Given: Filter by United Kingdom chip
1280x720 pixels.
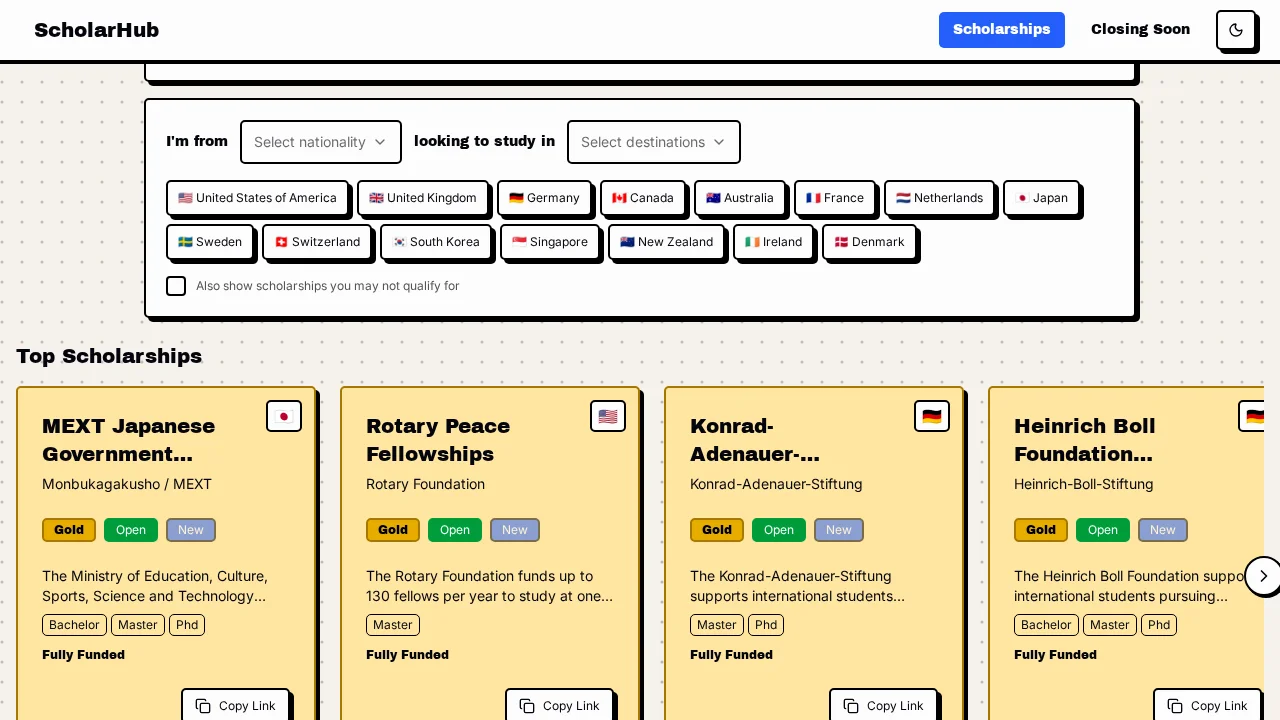Looking at the screenshot, I should tap(423, 198).
